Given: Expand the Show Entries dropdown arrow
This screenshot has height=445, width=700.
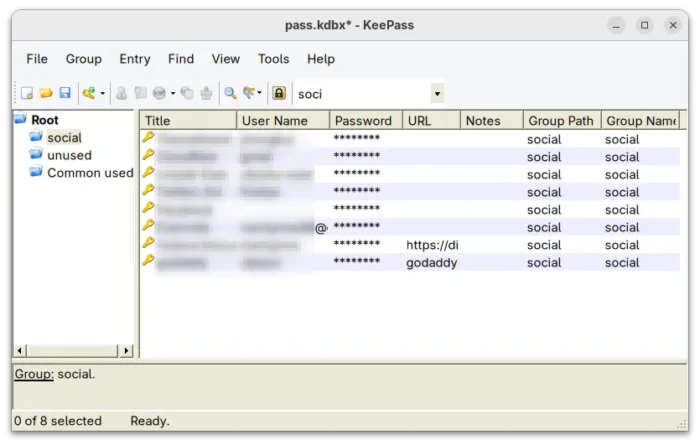Looking at the screenshot, I should coord(260,94).
